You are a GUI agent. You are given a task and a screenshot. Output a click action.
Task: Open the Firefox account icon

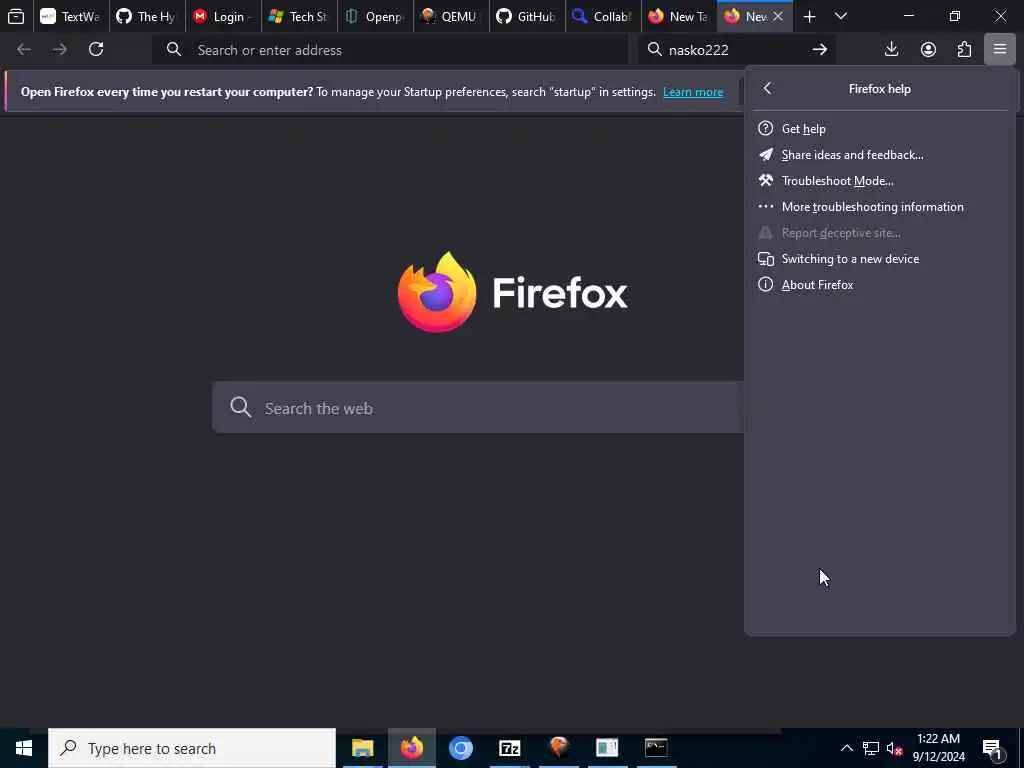click(x=928, y=50)
